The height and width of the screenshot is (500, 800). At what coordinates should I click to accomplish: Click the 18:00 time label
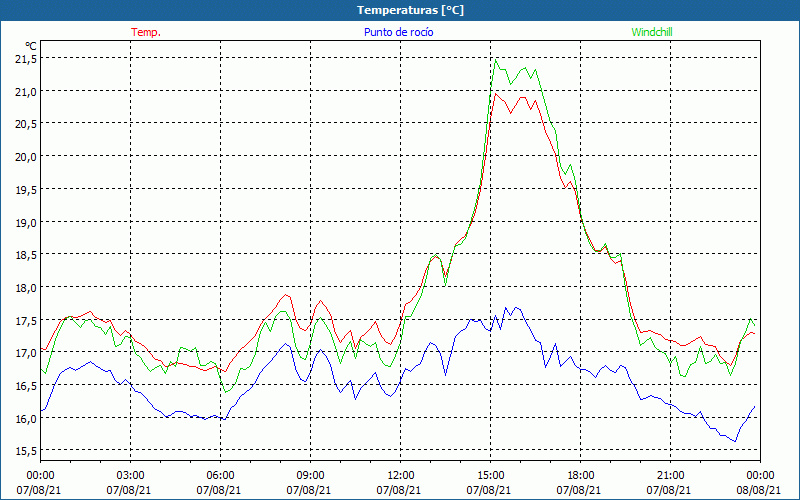(581, 476)
